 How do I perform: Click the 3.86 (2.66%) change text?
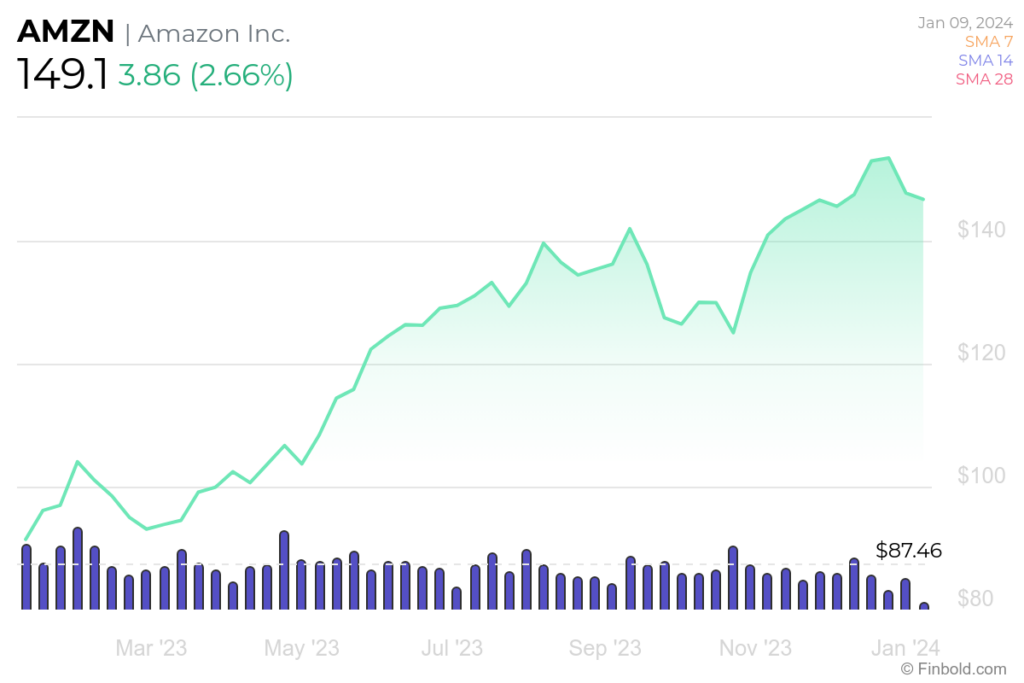tap(206, 75)
